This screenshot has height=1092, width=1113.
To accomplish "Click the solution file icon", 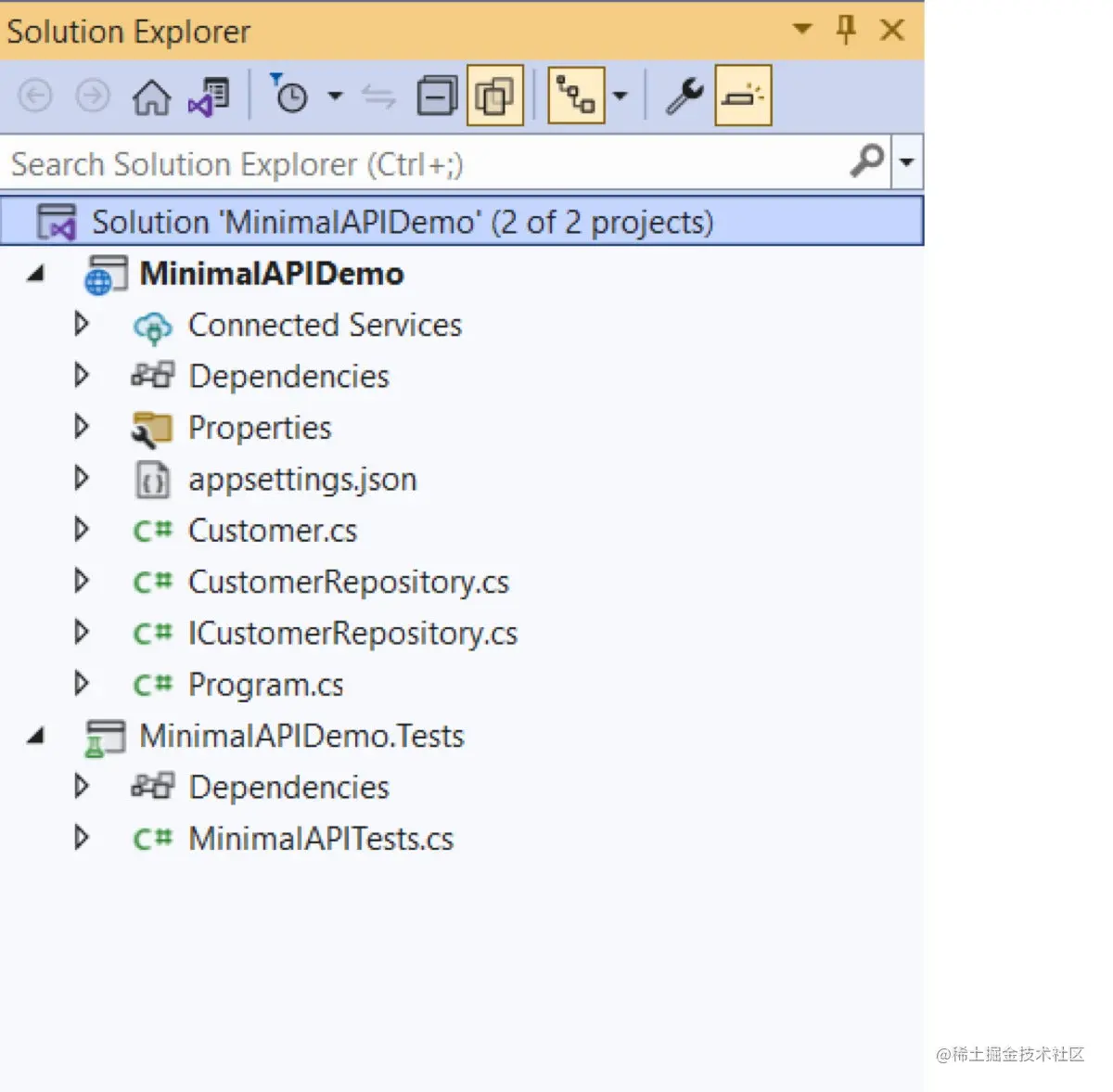I will 56,223.
